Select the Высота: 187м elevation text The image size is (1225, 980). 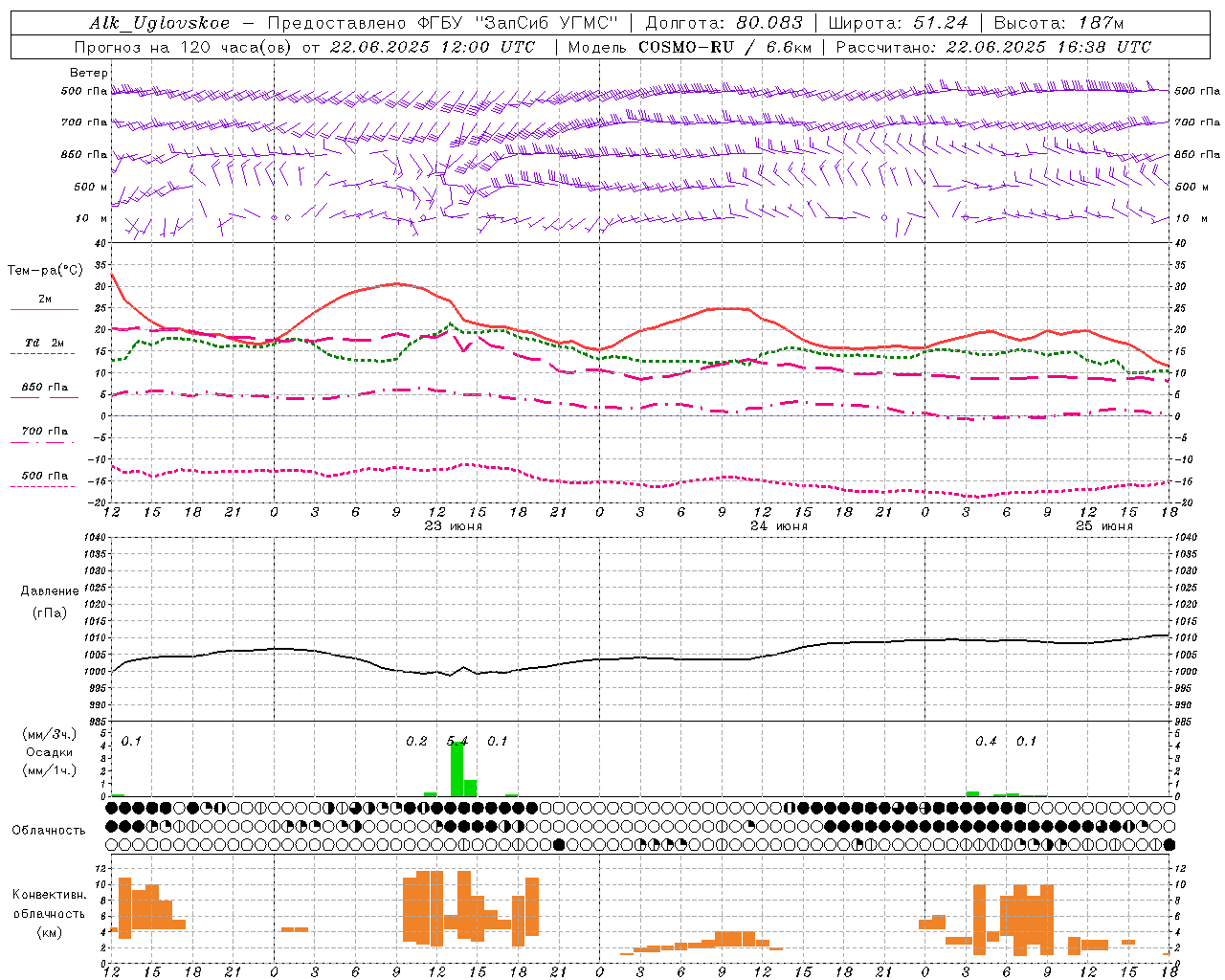(x=1058, y=23)
